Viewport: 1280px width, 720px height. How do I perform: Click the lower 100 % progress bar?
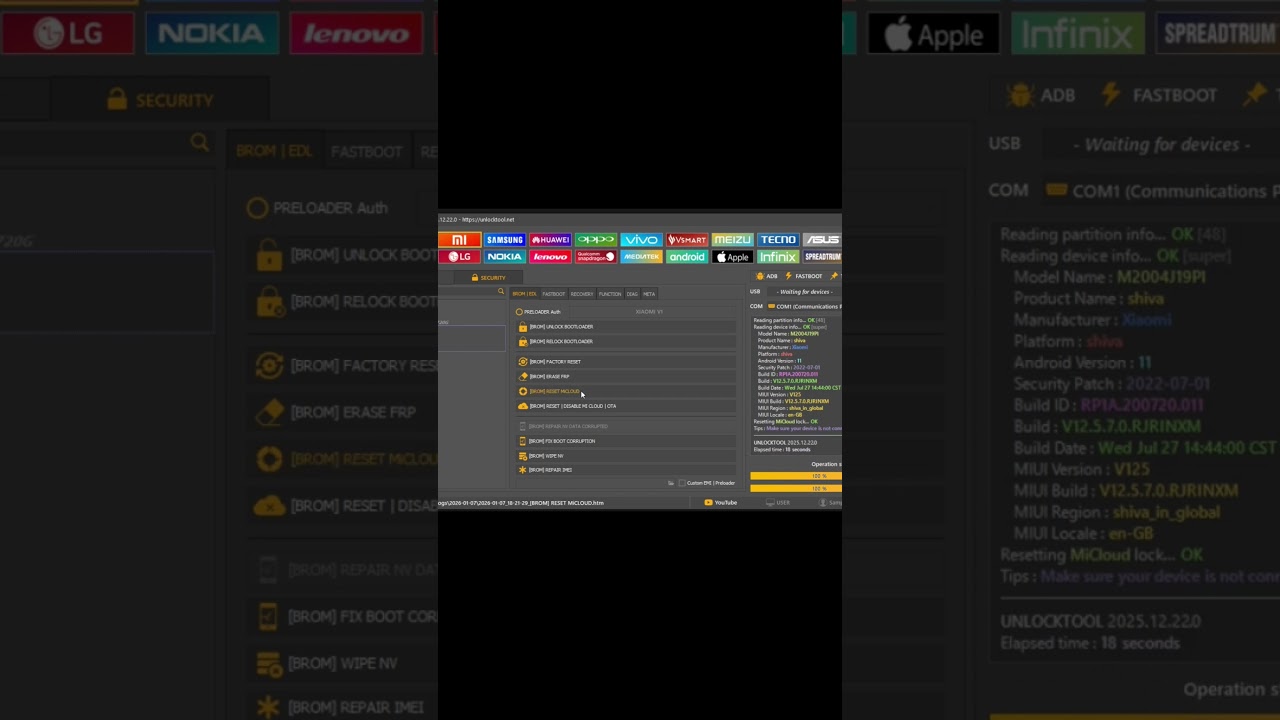tap(796, 488)
